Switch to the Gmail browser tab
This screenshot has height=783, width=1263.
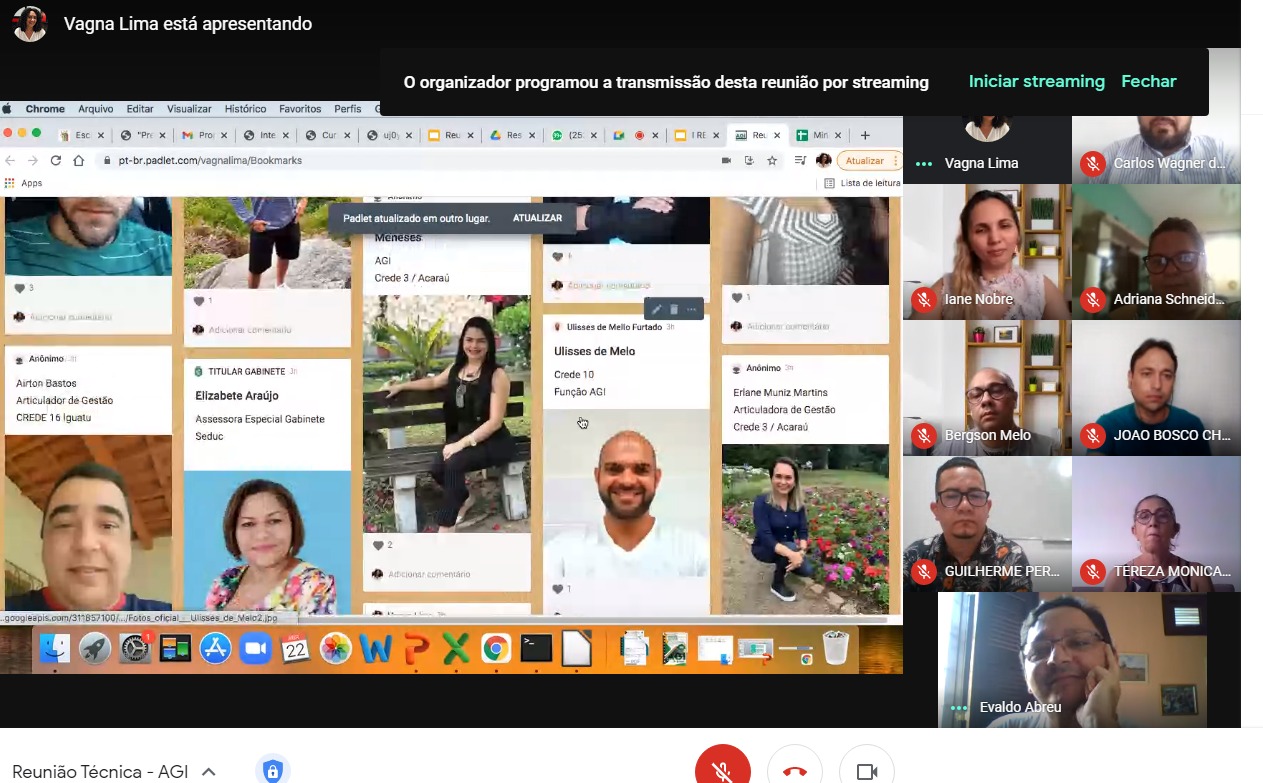point(204,135)
